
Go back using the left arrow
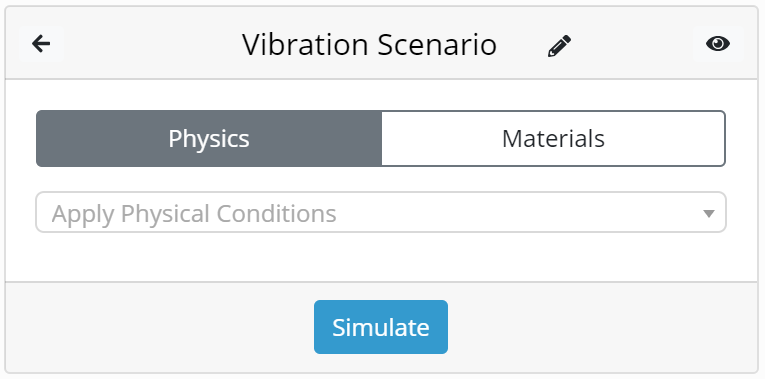tap(41, 44)
